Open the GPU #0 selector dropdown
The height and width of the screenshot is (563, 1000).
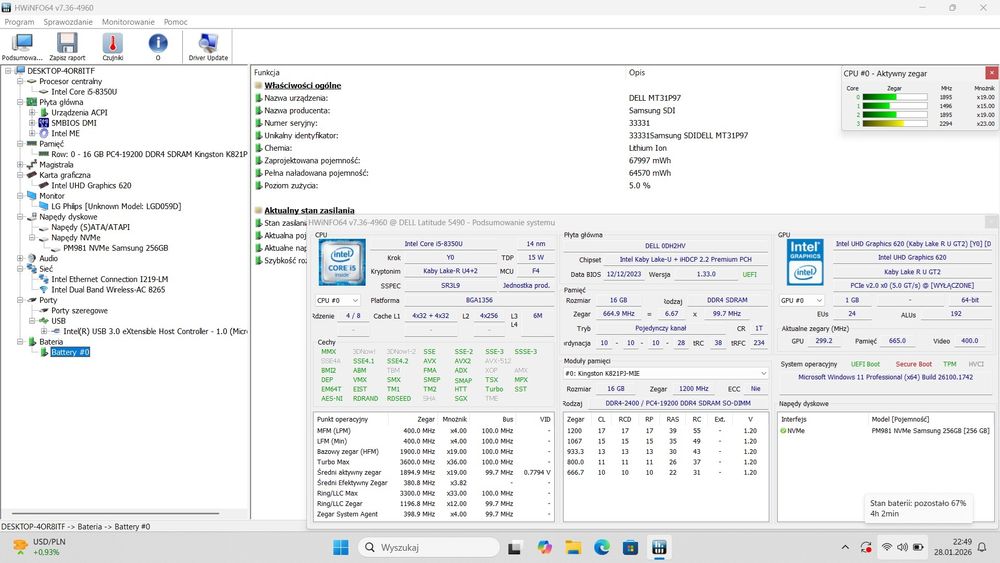click(x=801, y=300)
